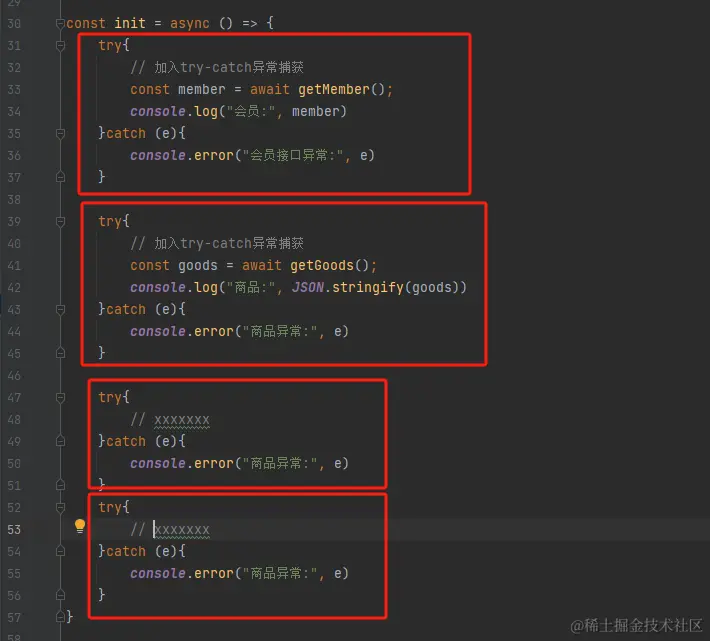Screen dimensions: 710x641
Task: Click 'catch' keyword on line 35
Action: pyautogui.click(x=126, y=133)
